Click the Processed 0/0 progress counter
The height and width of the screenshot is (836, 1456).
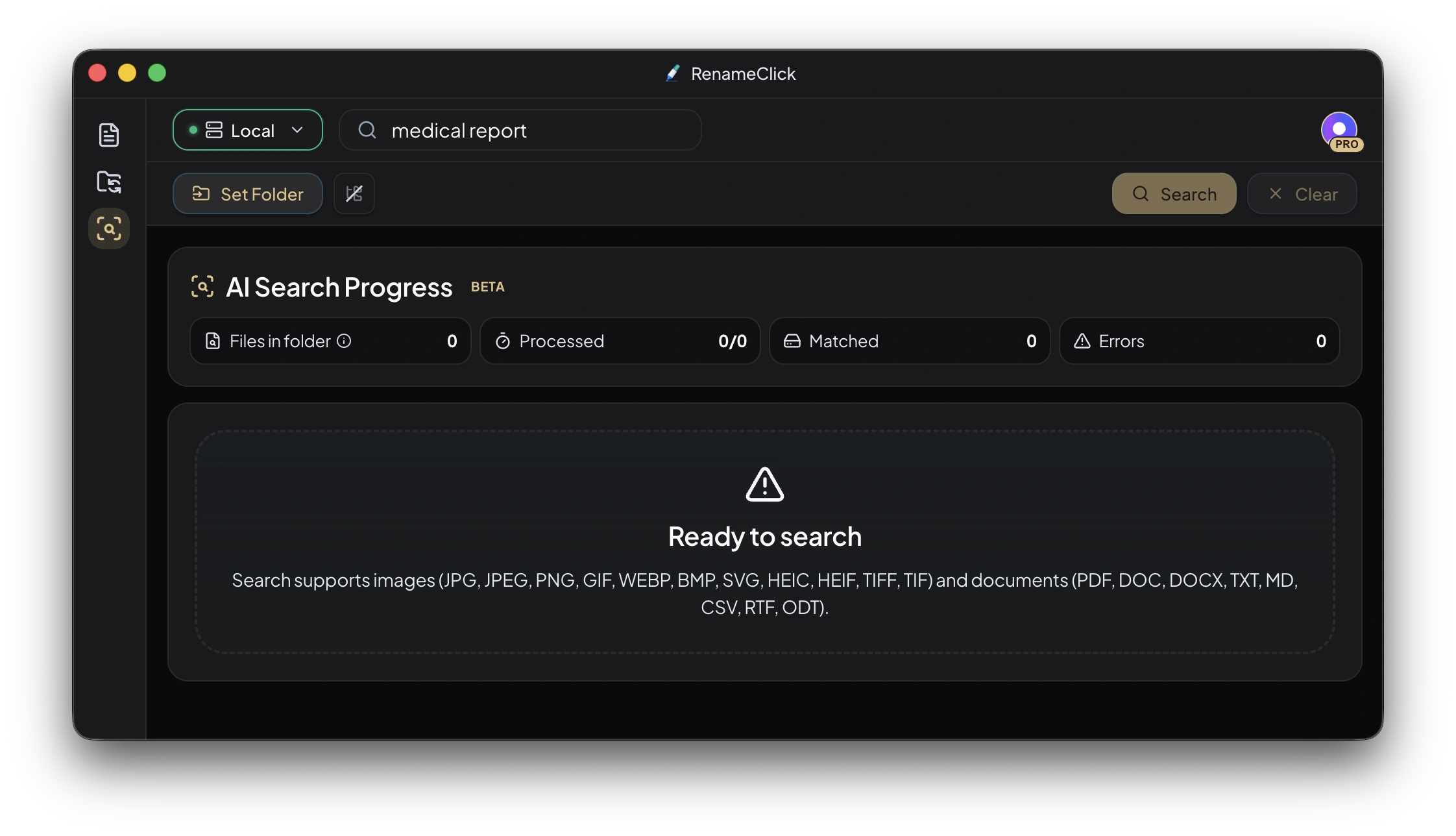tap(732, 341)
